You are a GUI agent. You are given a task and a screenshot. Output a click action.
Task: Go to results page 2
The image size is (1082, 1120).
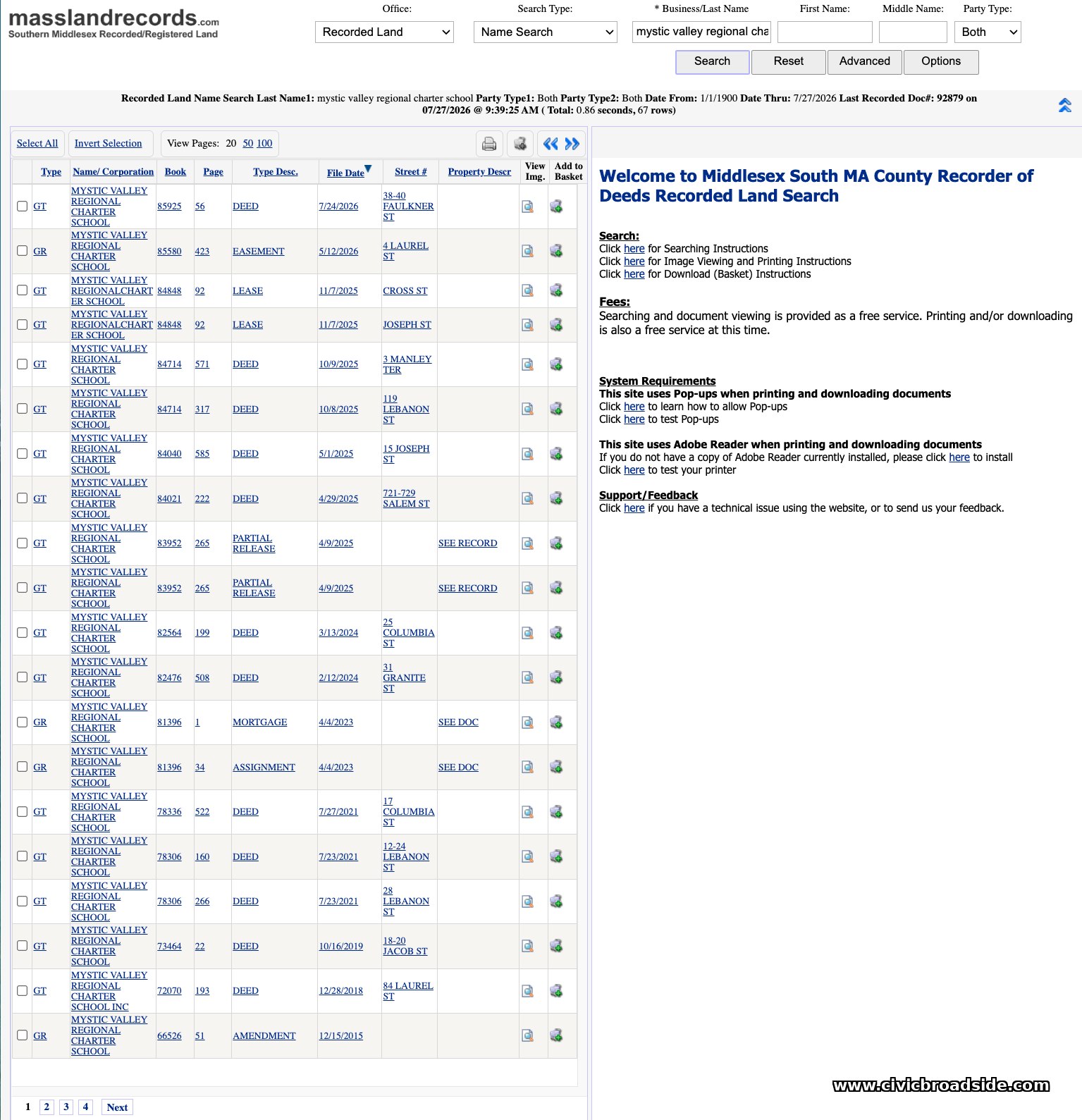[x=47, y=1107]
